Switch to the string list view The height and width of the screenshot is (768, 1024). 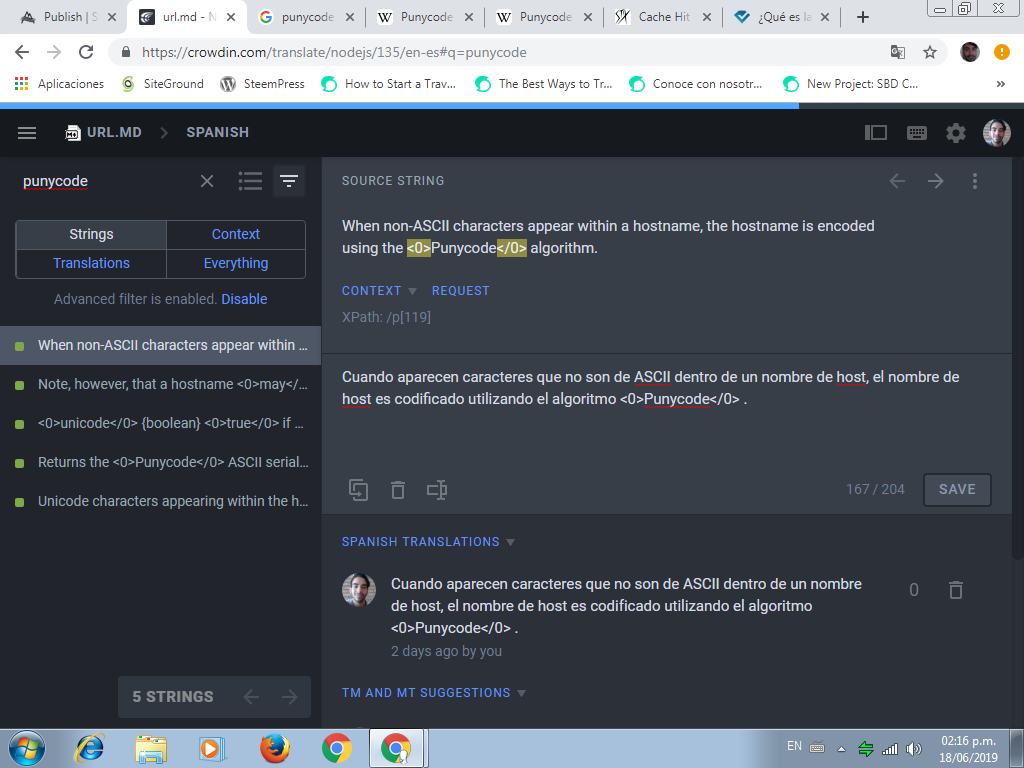pos(250,181)
